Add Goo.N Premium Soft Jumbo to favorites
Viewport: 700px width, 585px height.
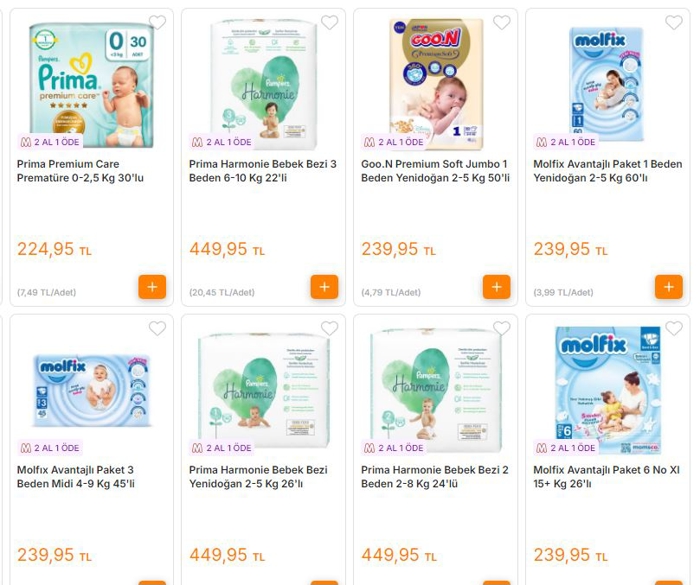(x=501, y=22)
